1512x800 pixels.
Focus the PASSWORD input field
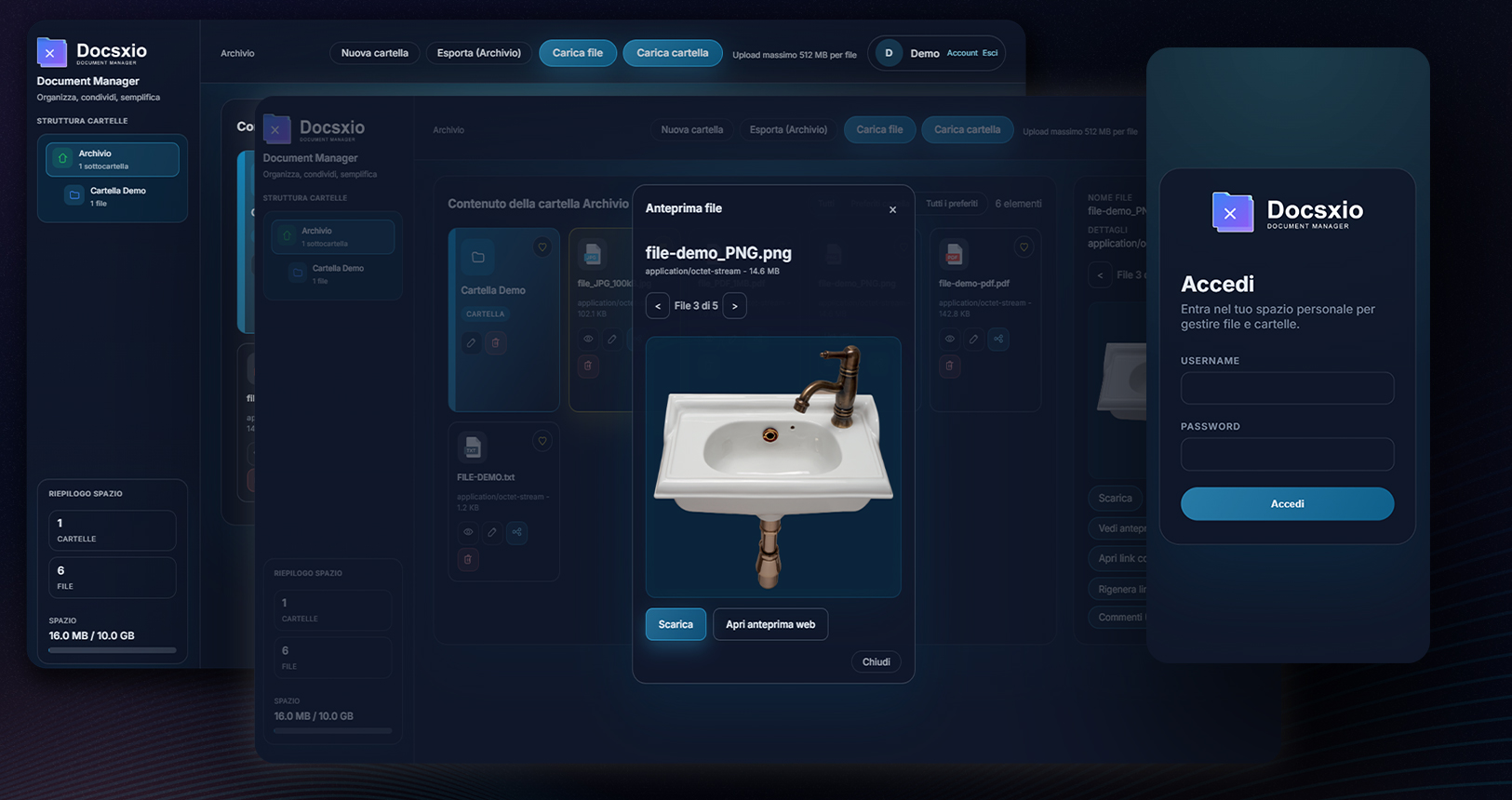coord(1287,454)
